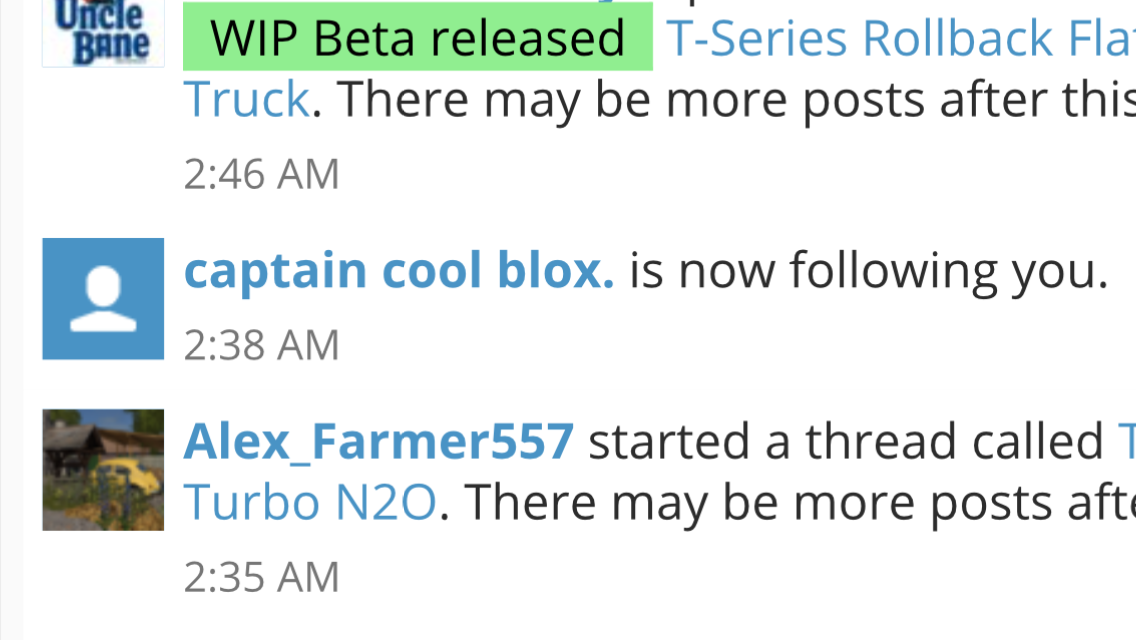The image size is (1136, 640).
Task: Click the yellow vehicle in Alex_Farmer557's avatar
Action: (138, 483)
